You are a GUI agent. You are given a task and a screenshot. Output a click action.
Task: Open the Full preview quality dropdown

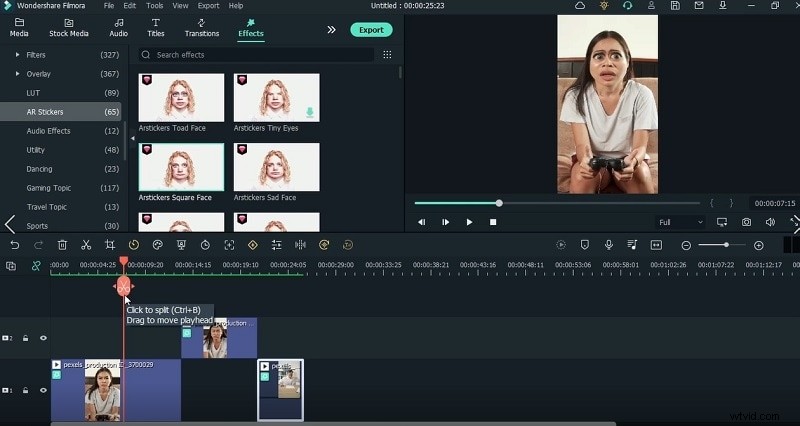tap(681, 222)
